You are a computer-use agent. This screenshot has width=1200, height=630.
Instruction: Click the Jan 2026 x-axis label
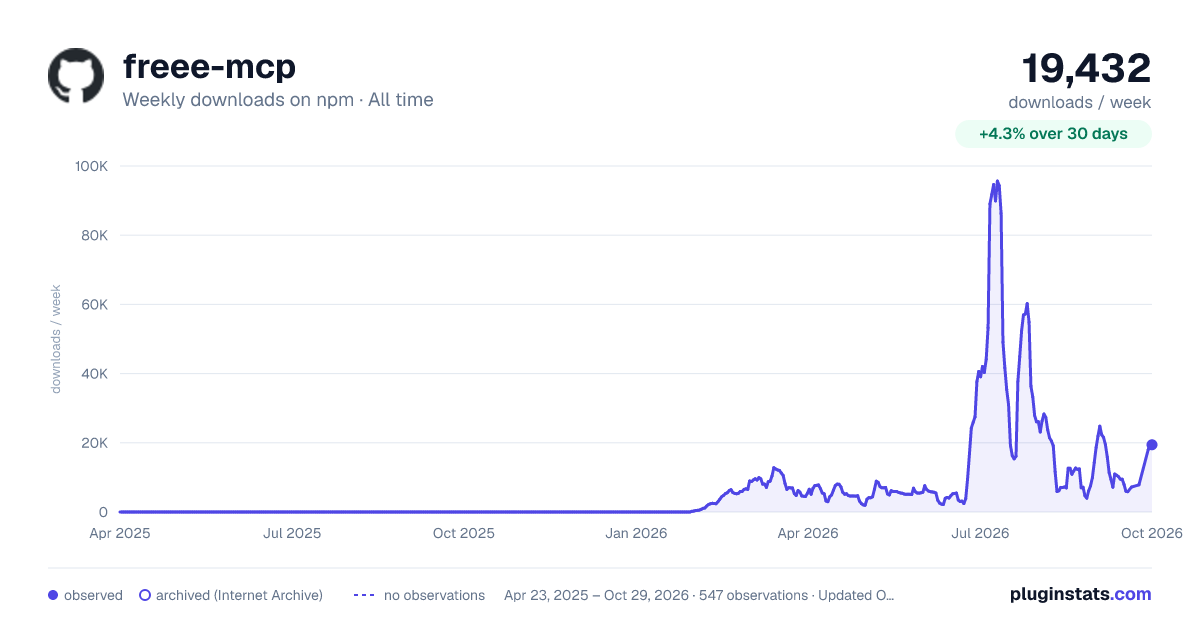click(x=637, y=533)
